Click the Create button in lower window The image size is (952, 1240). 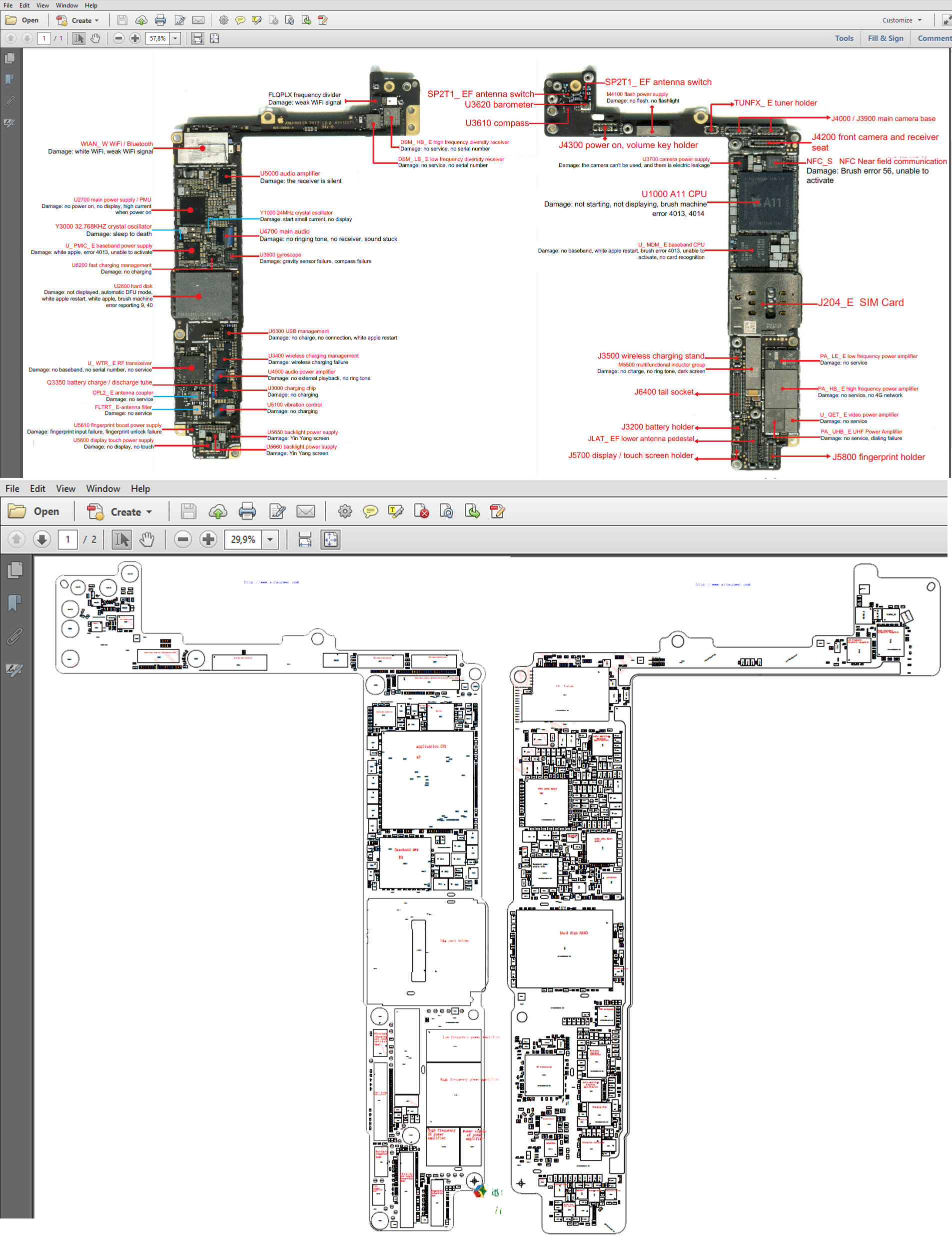120,512
